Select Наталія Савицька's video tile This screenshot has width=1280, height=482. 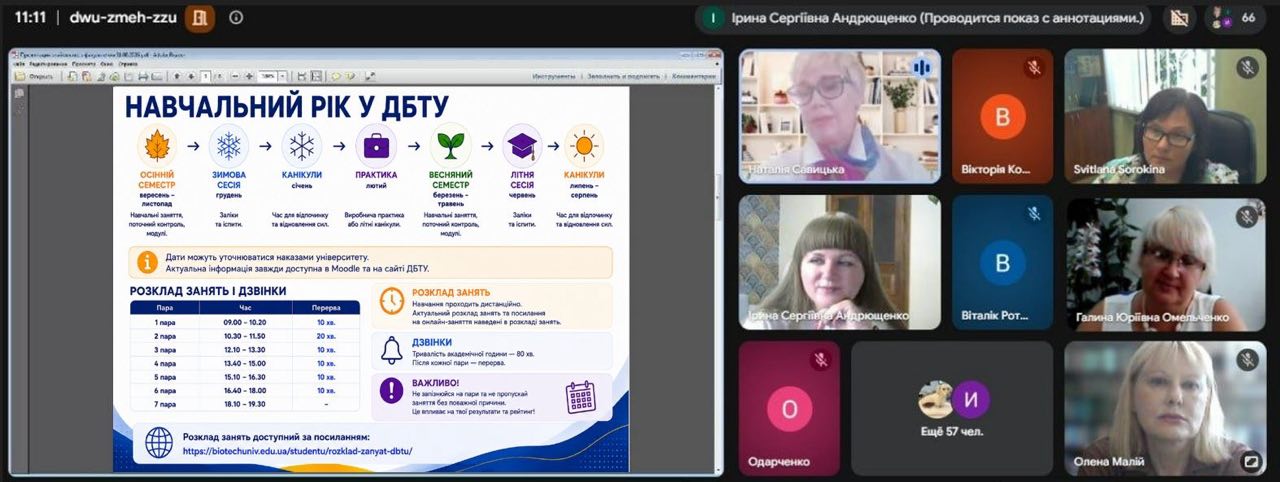pos(840,116)
